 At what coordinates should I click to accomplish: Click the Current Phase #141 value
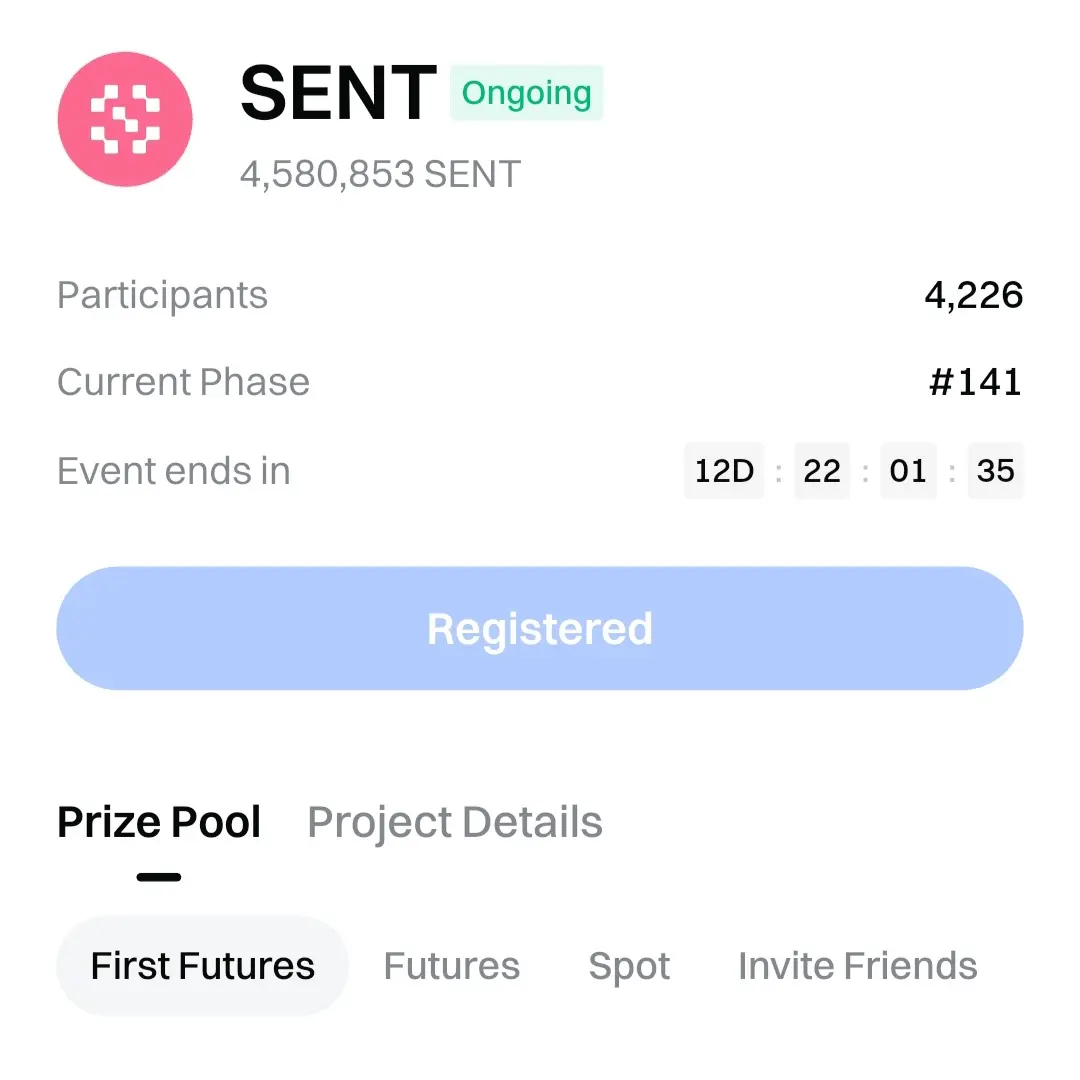975,382
